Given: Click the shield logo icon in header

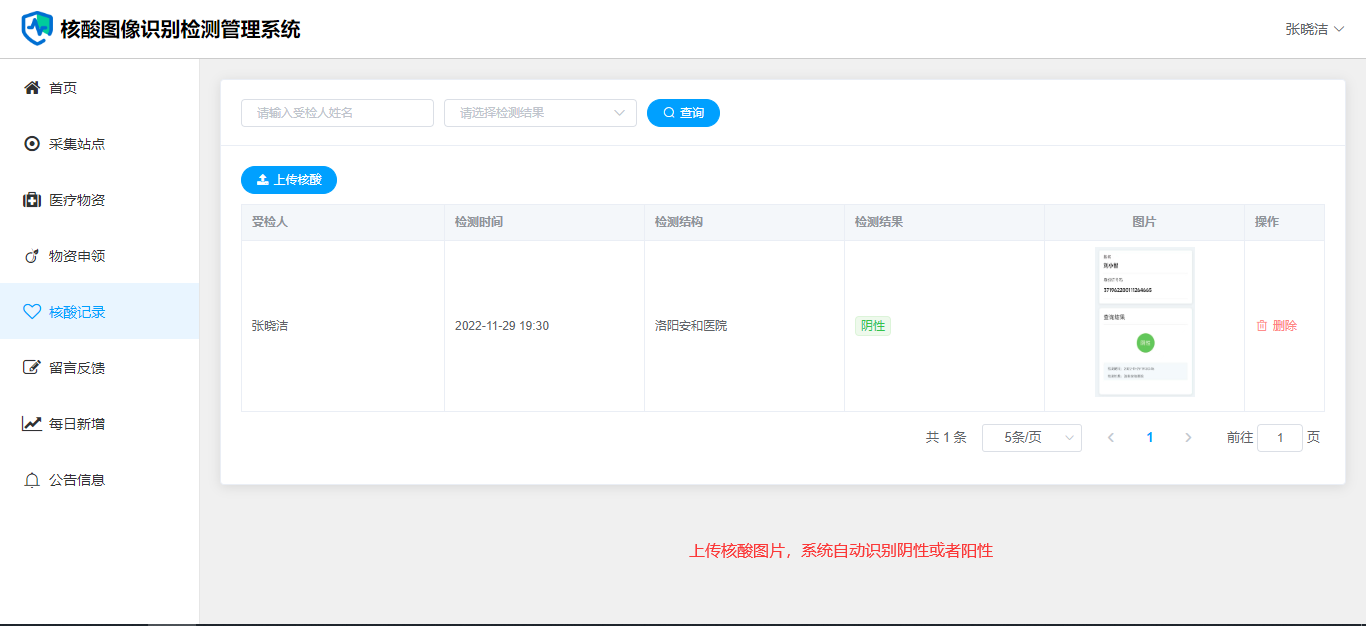Looking at the screenshot, I should (x=37, y=28).
